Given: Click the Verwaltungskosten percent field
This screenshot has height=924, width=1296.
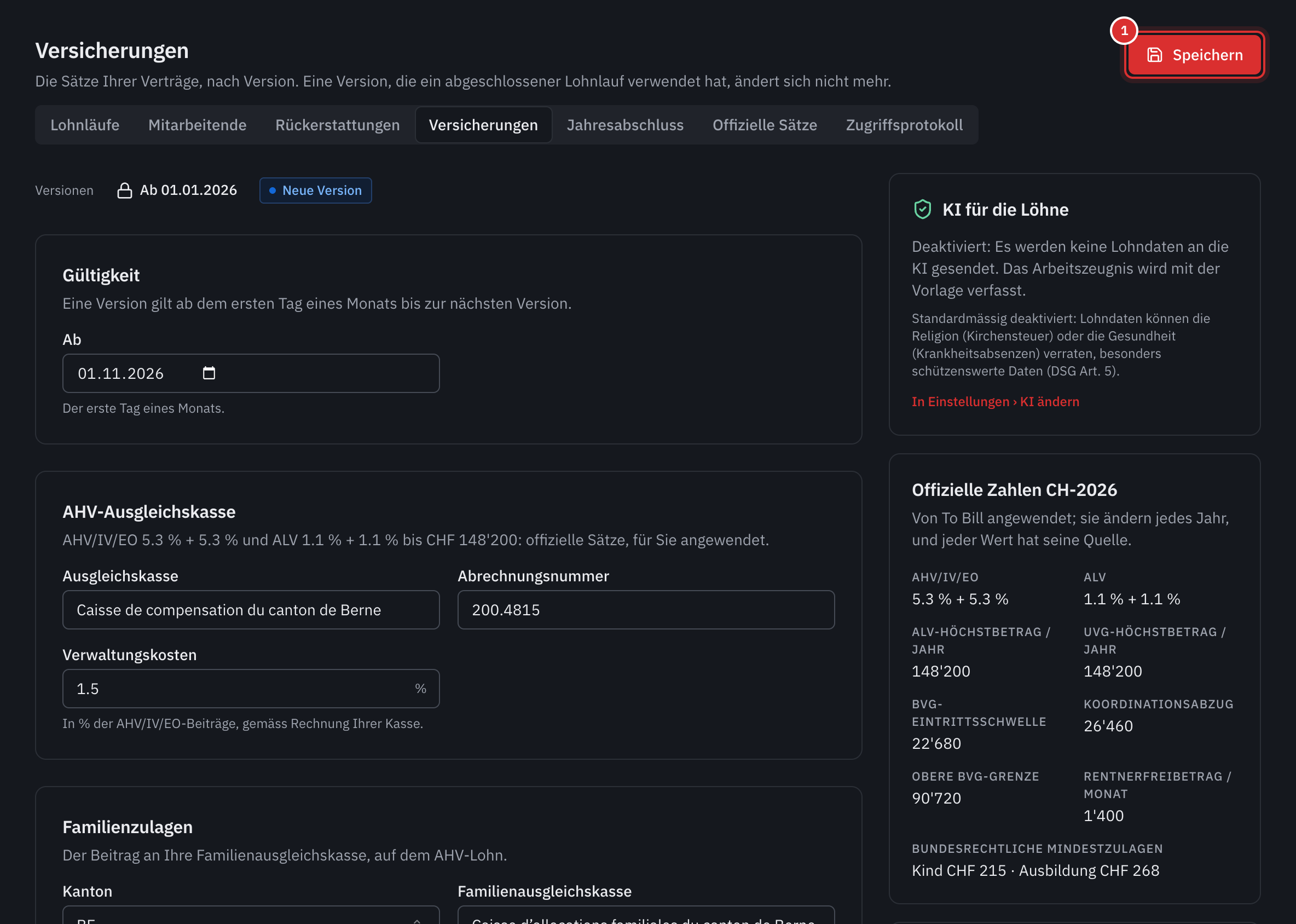Looking at the screenshot, I should point(251,689).
